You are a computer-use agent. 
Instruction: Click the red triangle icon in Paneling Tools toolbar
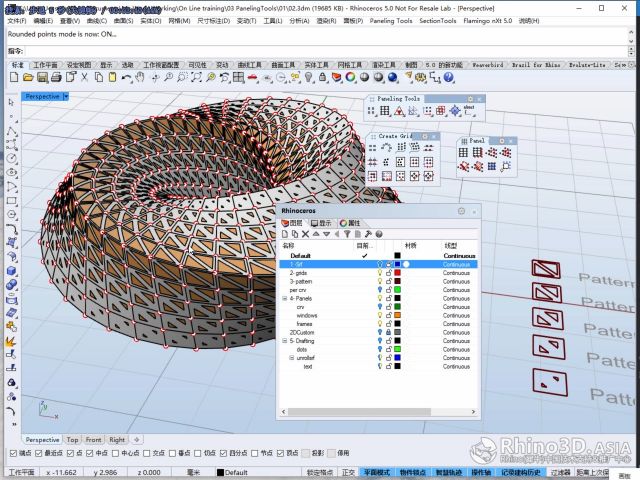coord(399,111)
